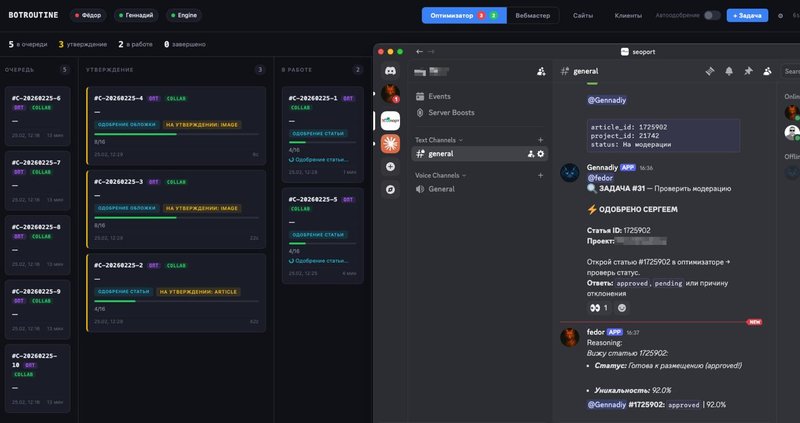Open edit channel gear on general
The width and height of the screenshot is (800, 423).
click(x=540, y=154)
